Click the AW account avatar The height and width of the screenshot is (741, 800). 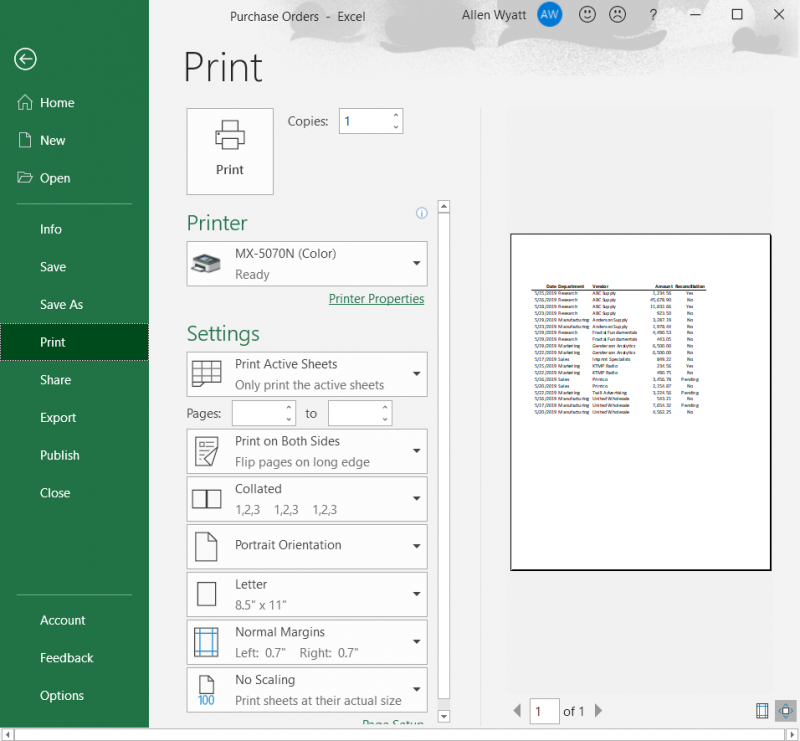point(549,15)
